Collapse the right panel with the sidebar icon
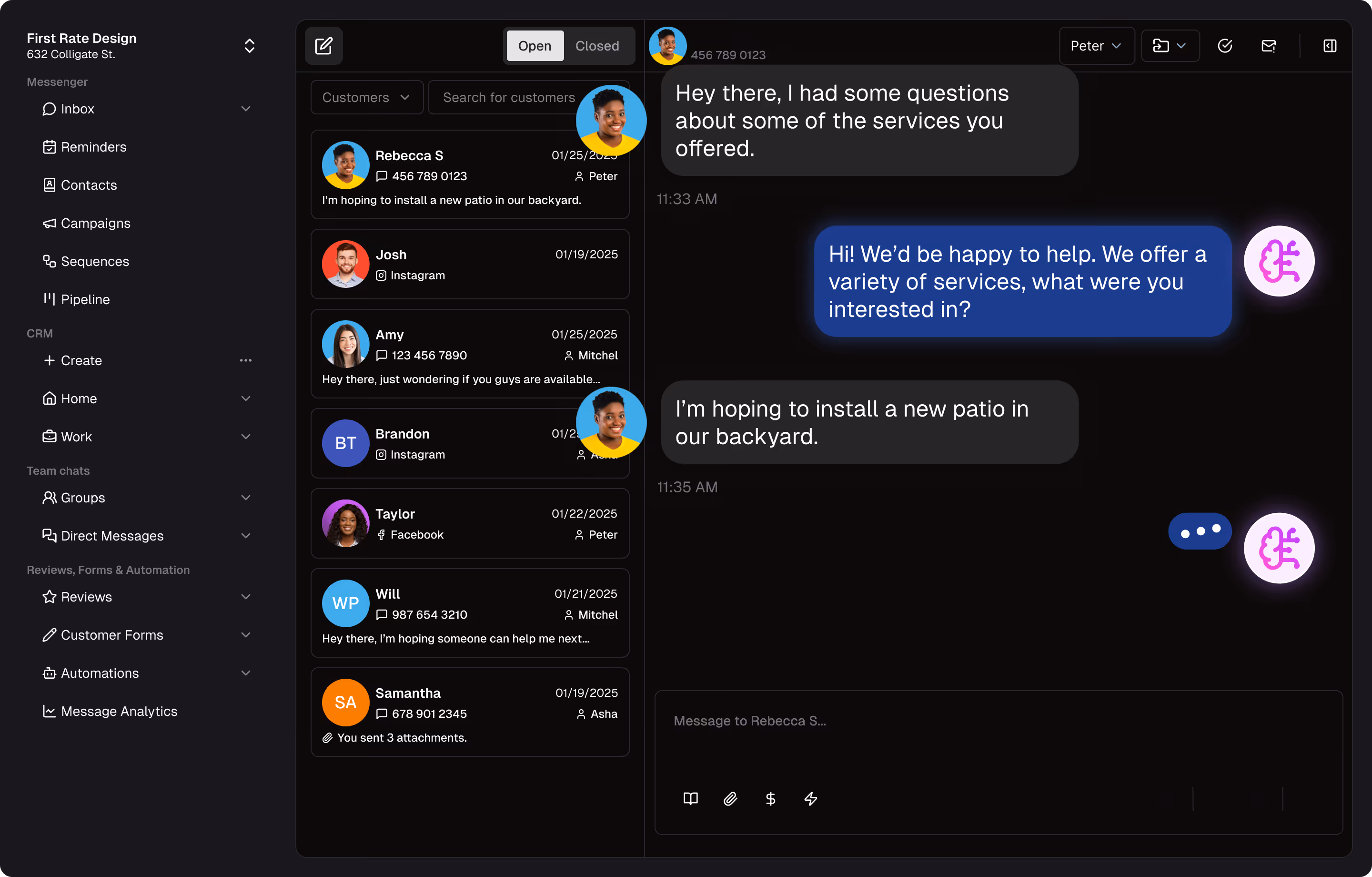Viewport: 1372px width, 877px height. (1330, 46)
